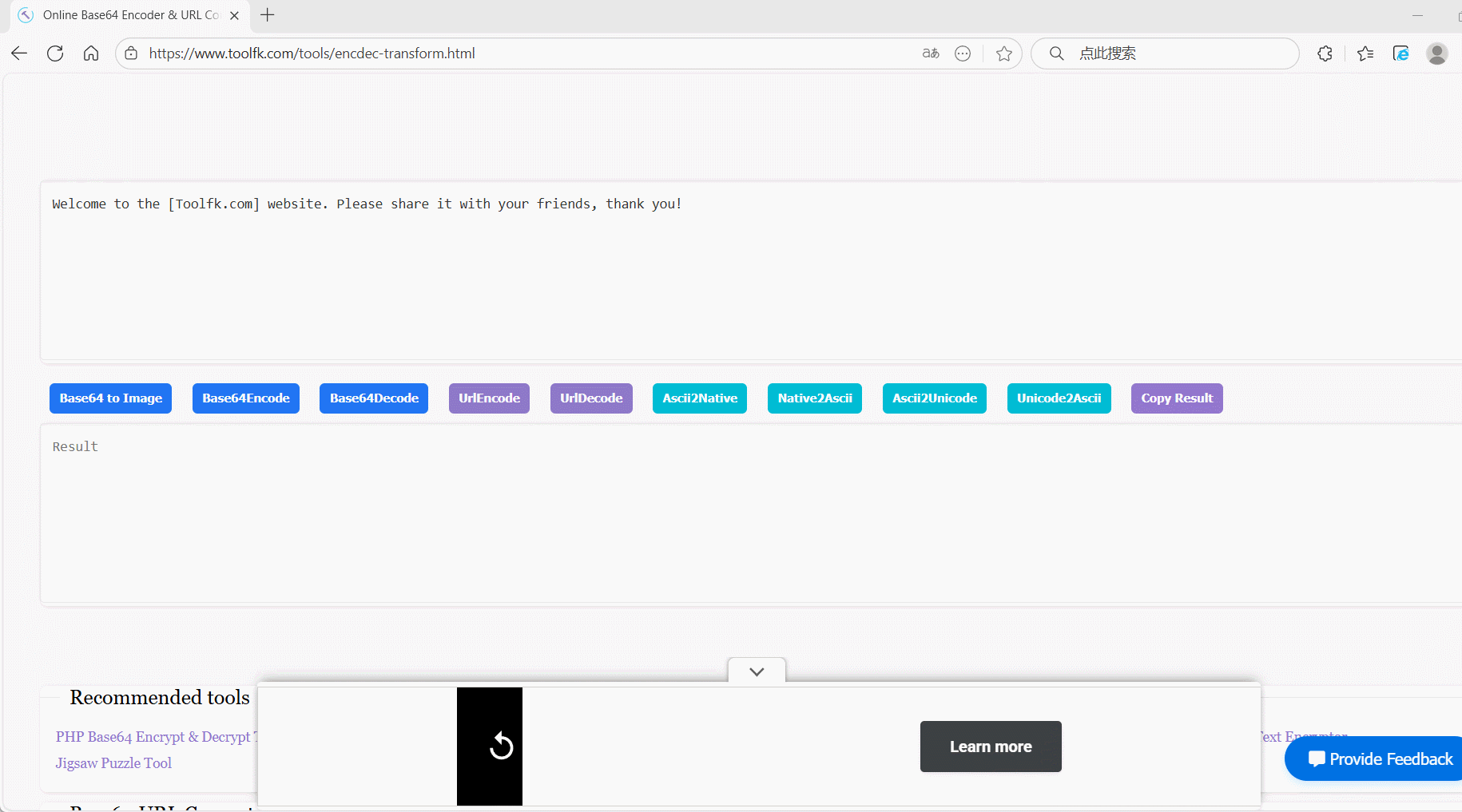Convert with Unicode2Ascii
The height and width of the screenshot is (812, 1462).
tap(1059, 398)
